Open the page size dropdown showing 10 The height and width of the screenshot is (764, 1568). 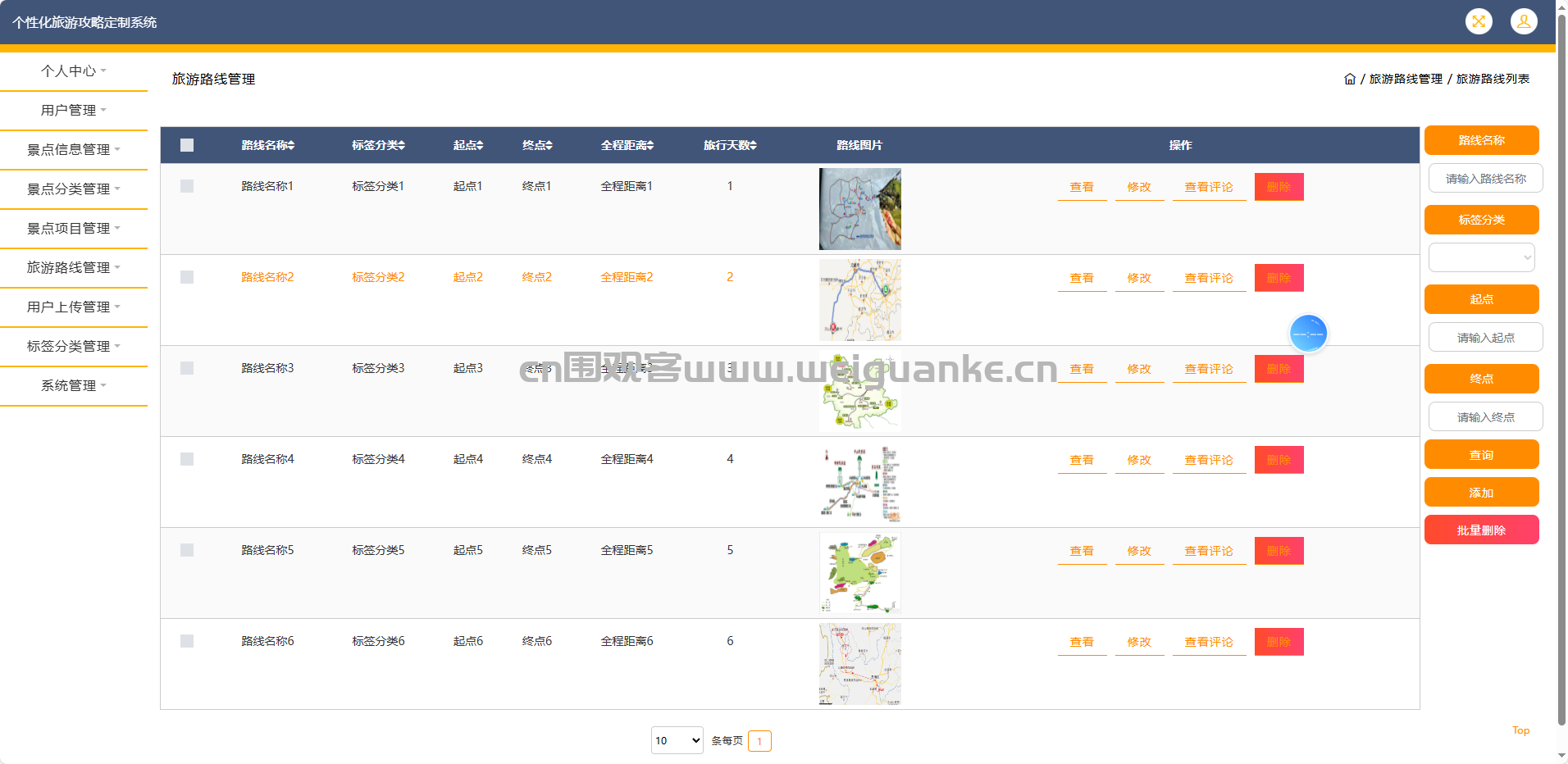coord(677,740)
